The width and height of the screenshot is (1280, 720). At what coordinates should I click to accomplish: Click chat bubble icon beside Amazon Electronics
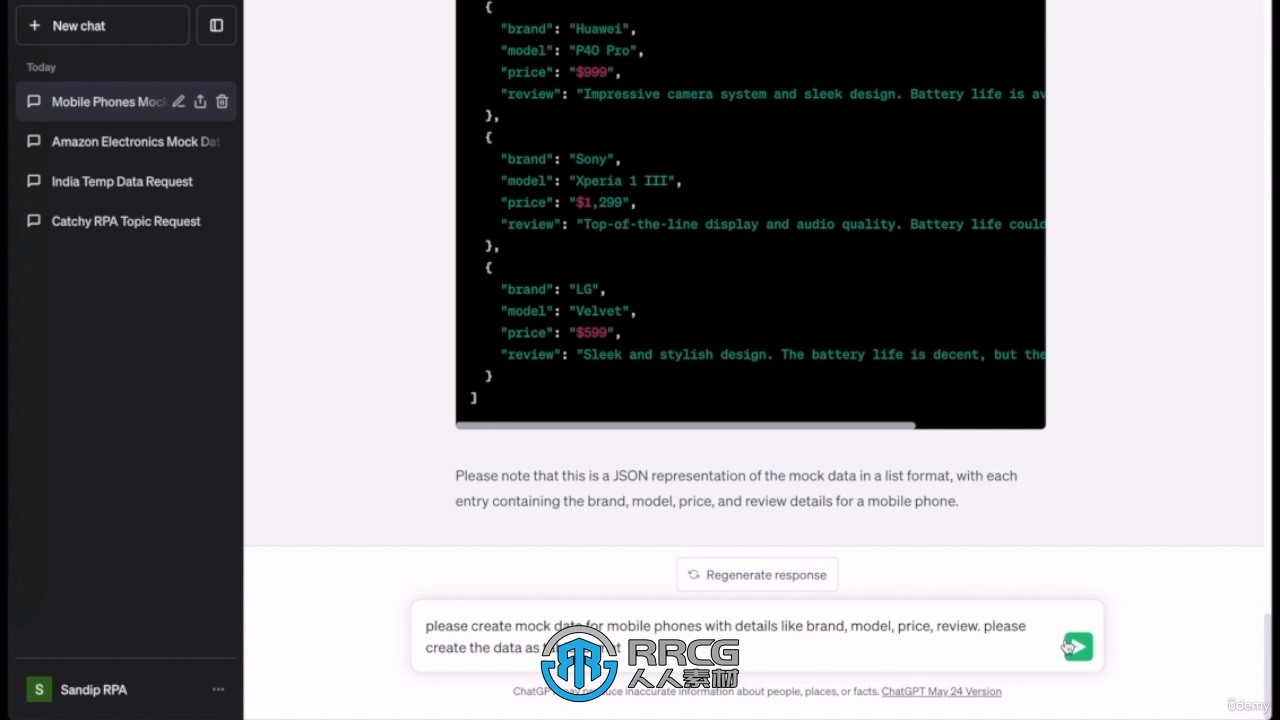point(34,142)
